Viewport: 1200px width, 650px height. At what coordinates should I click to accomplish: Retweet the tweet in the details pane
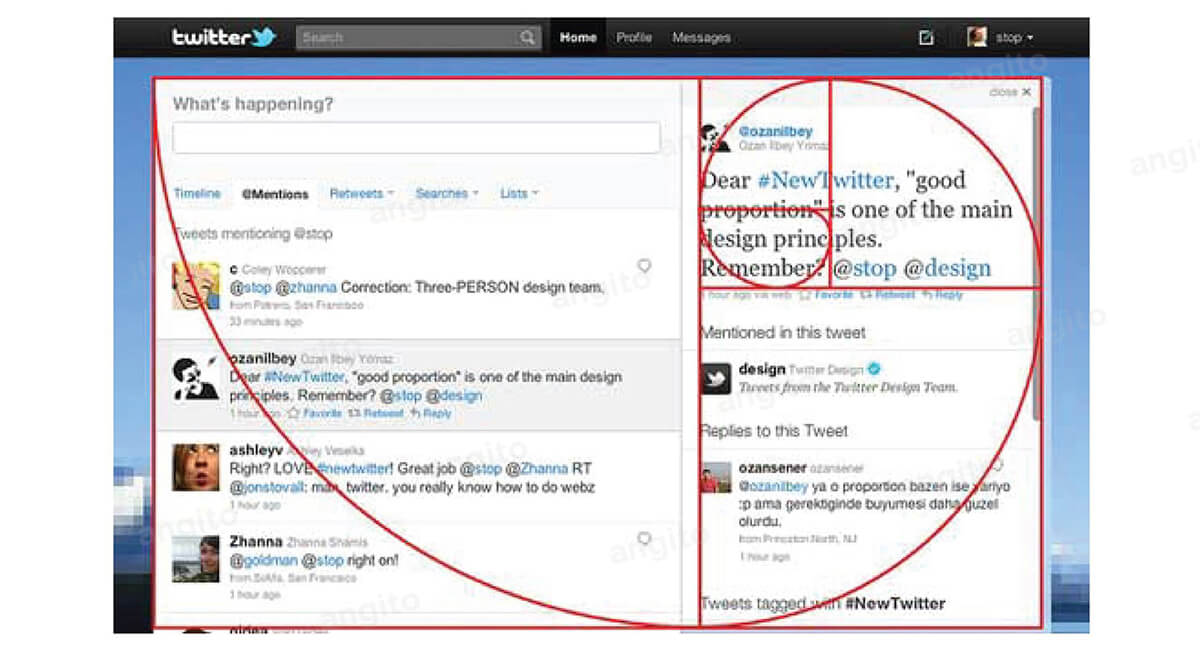tap(888, 295)
